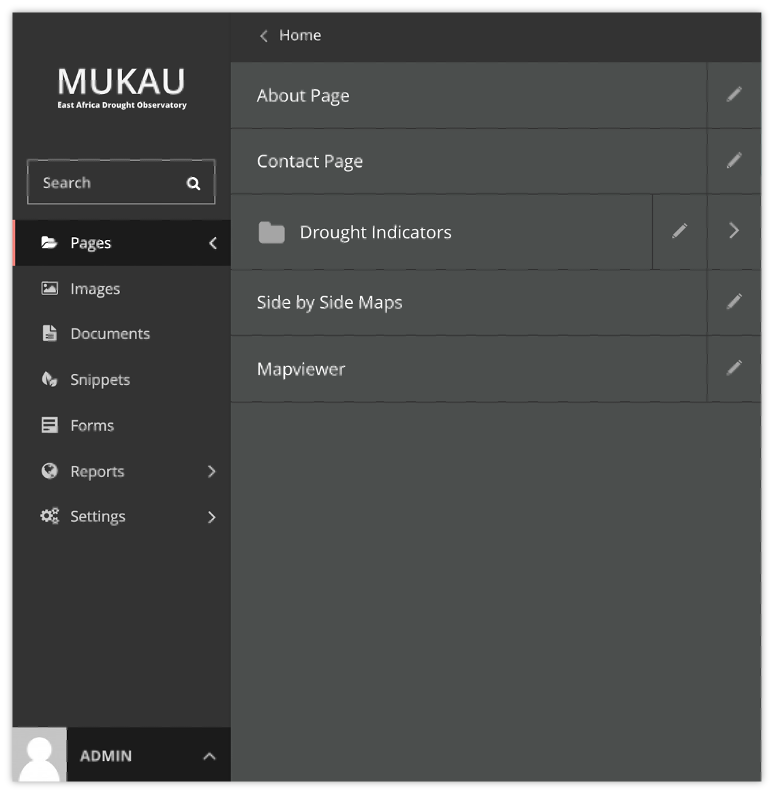Click the ADMIN account label
Viewport: 772px width, 793px height.
tap(106, 756)
